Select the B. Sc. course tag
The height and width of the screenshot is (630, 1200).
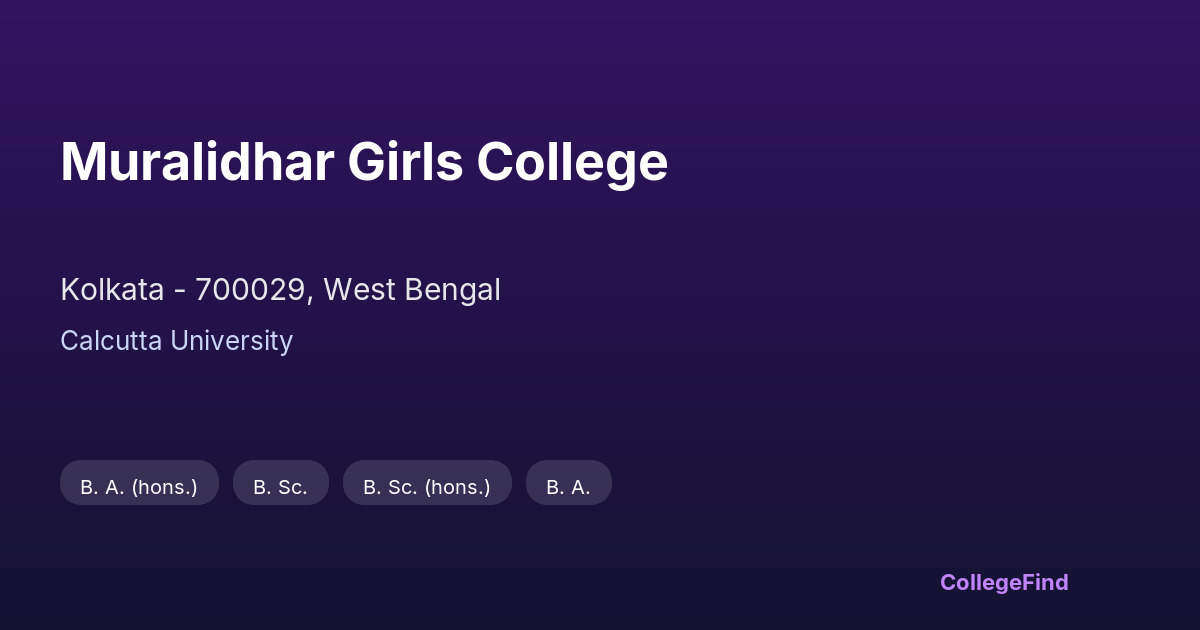(280, 487)
